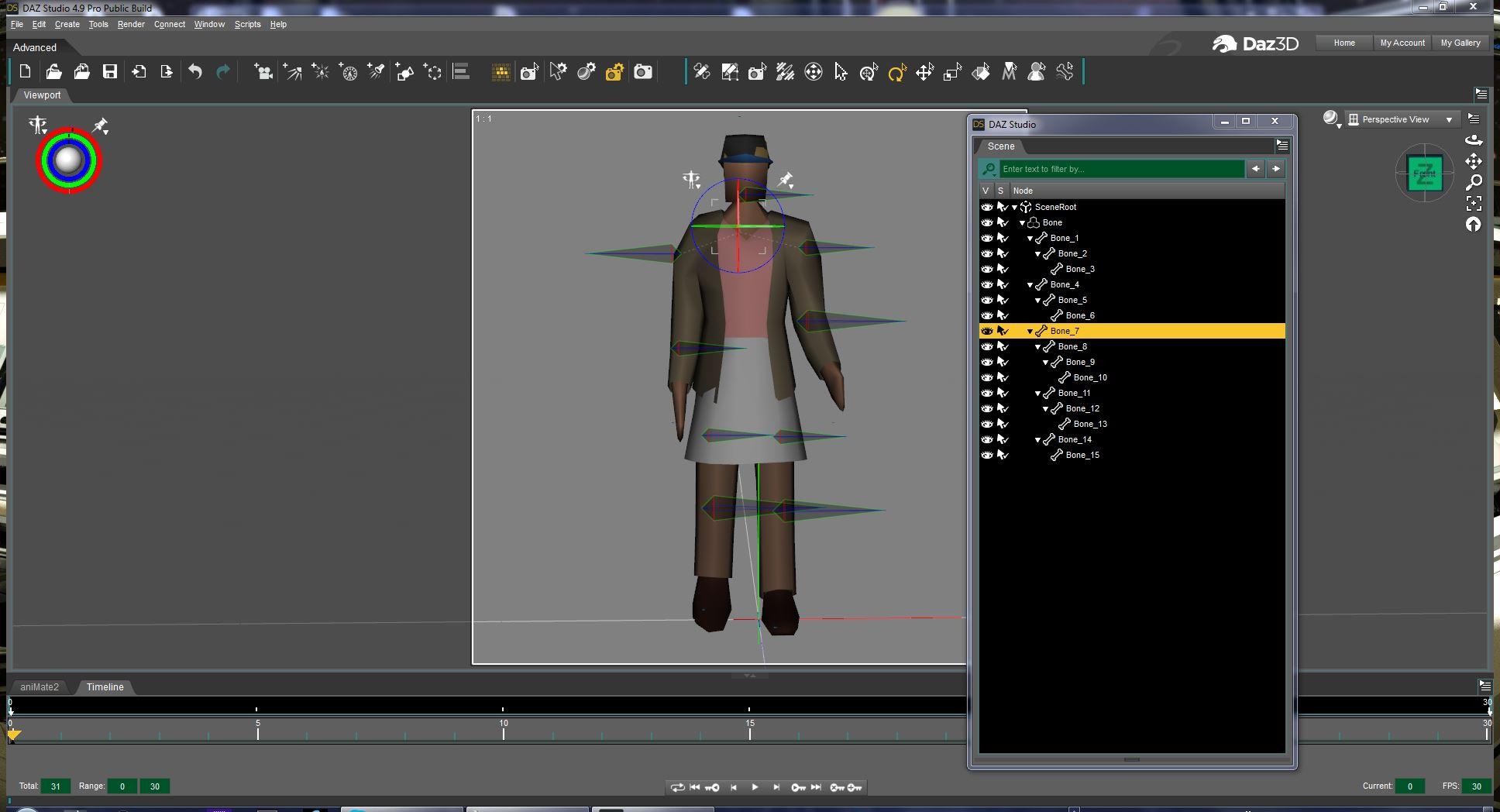Select the Rotate tool in toolbar
This screenshot has width=1500, height=812.
click(x=896, y=73)
